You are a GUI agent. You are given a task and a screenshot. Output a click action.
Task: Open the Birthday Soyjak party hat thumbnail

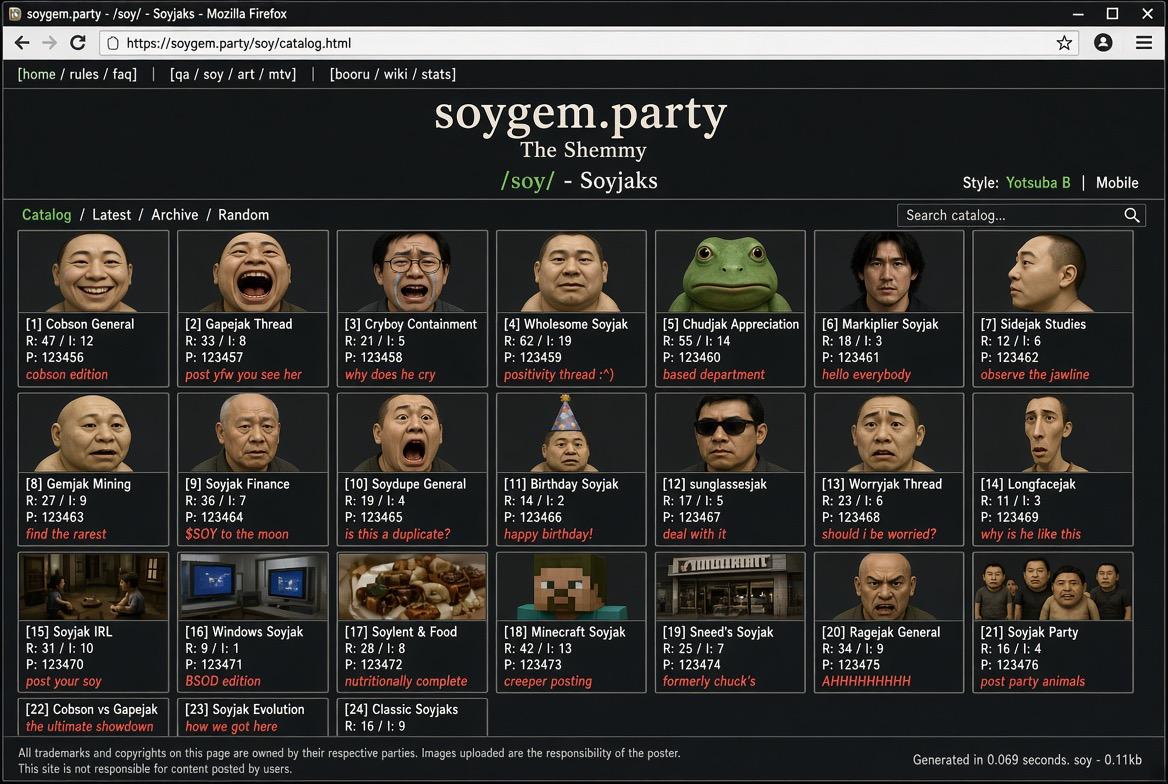coord(571,433)
